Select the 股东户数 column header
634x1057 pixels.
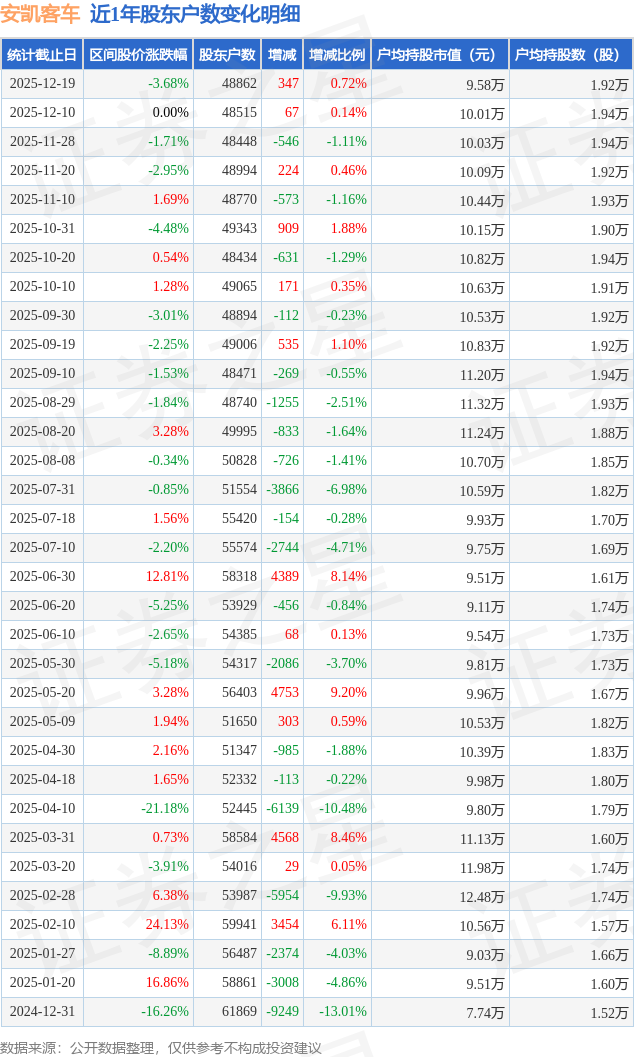coord(227,55)
